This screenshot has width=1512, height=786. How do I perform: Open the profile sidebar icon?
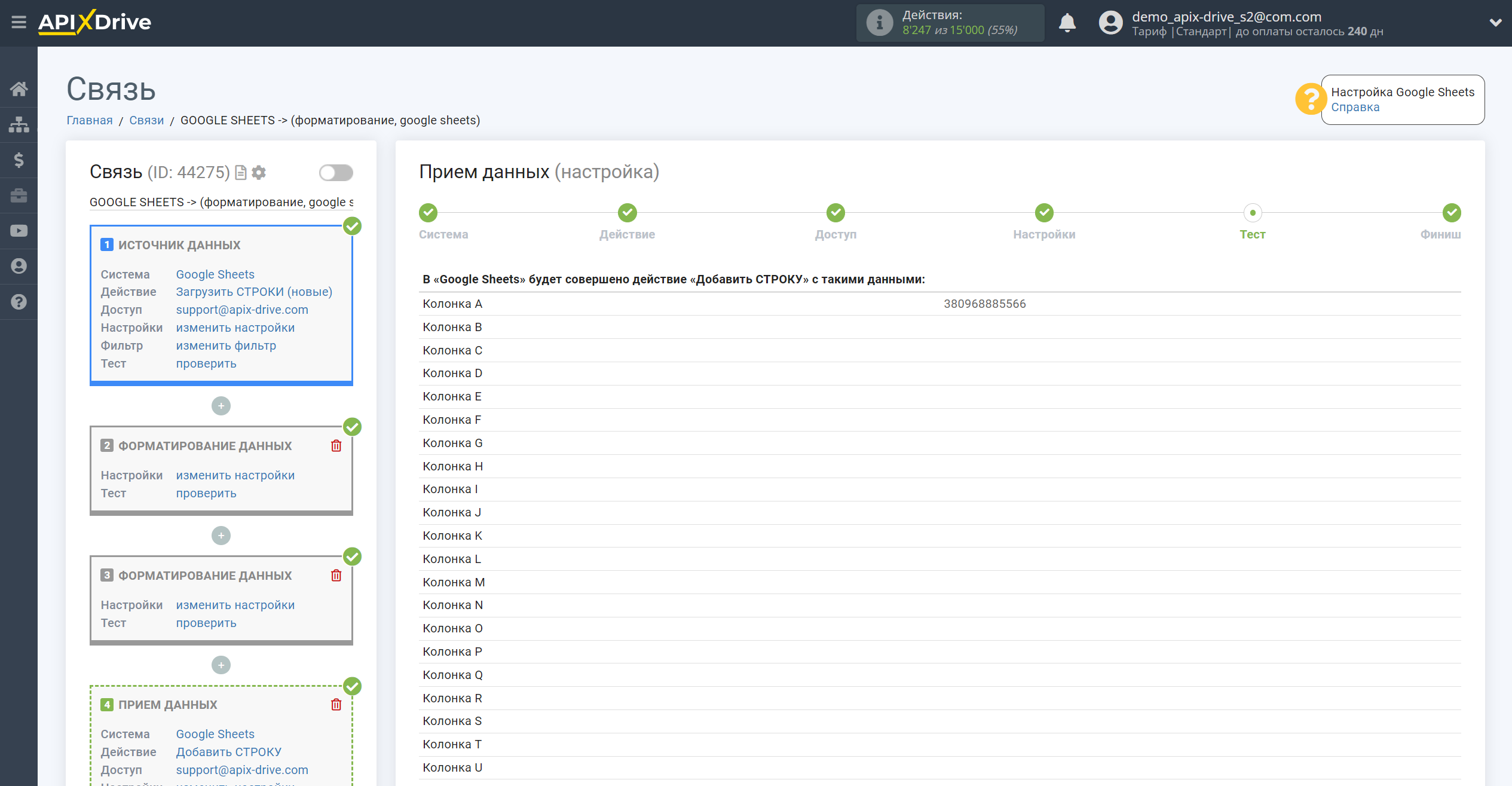(19, 266)
